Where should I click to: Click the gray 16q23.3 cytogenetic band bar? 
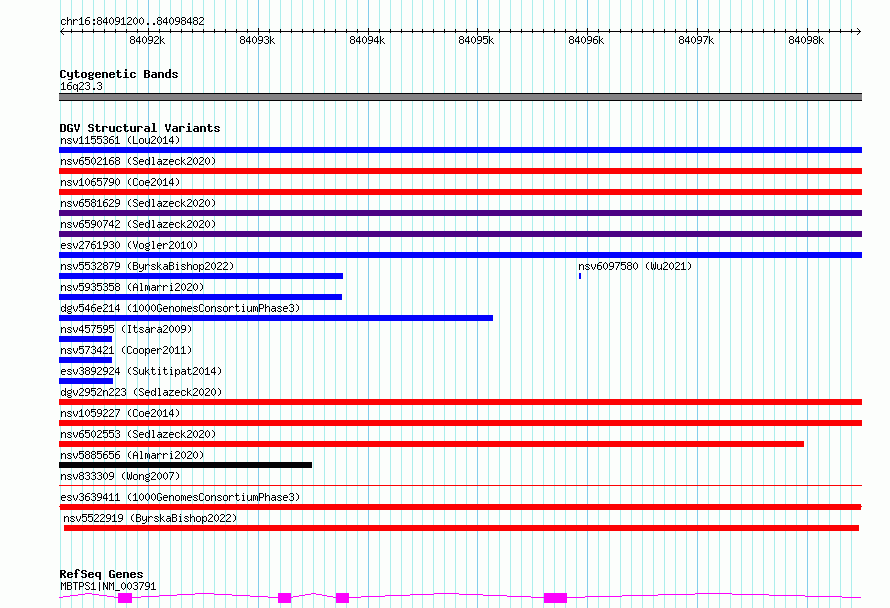[460, 97]
